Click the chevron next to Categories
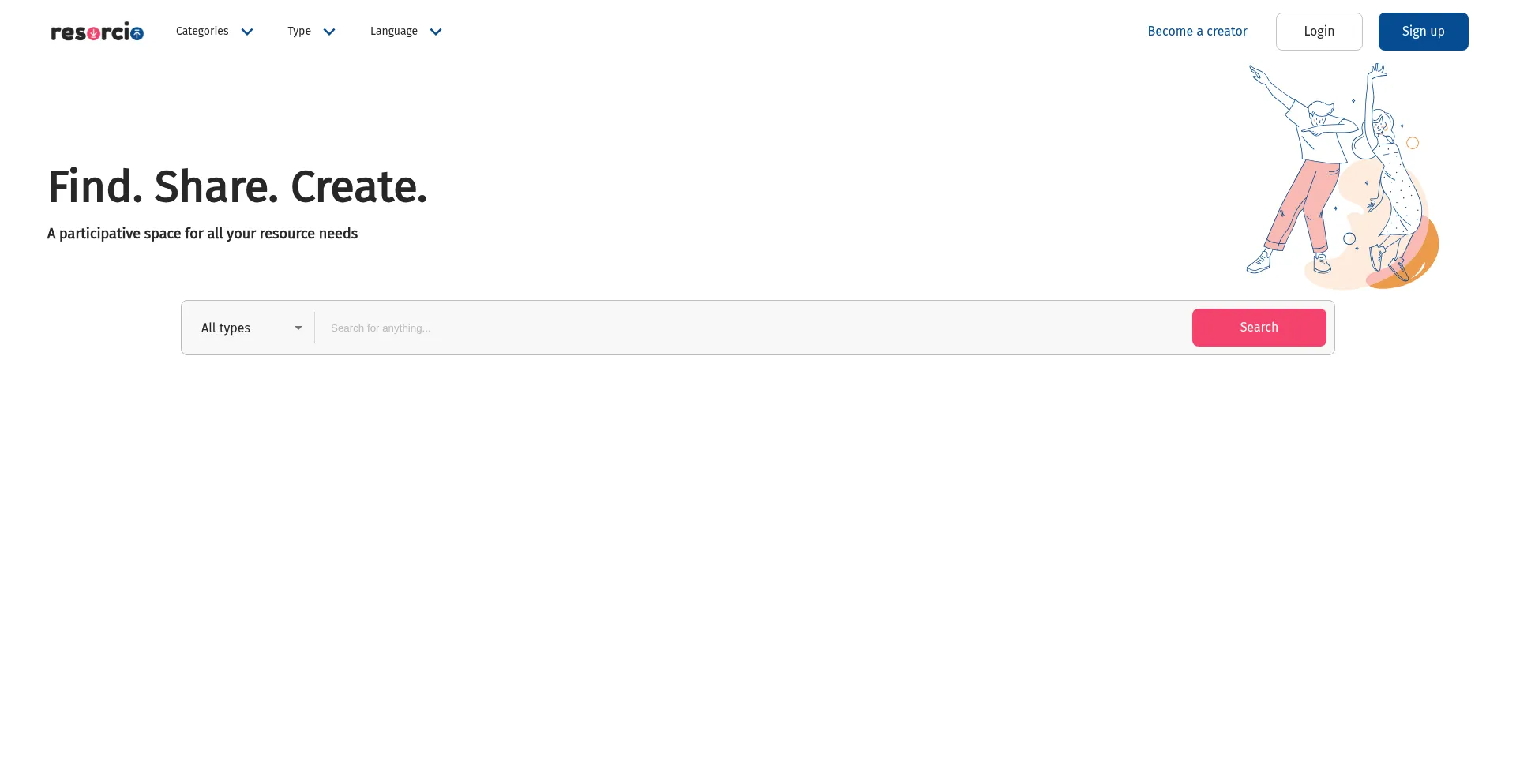This screenshot has height=784, width=1516. click(247, 32)
